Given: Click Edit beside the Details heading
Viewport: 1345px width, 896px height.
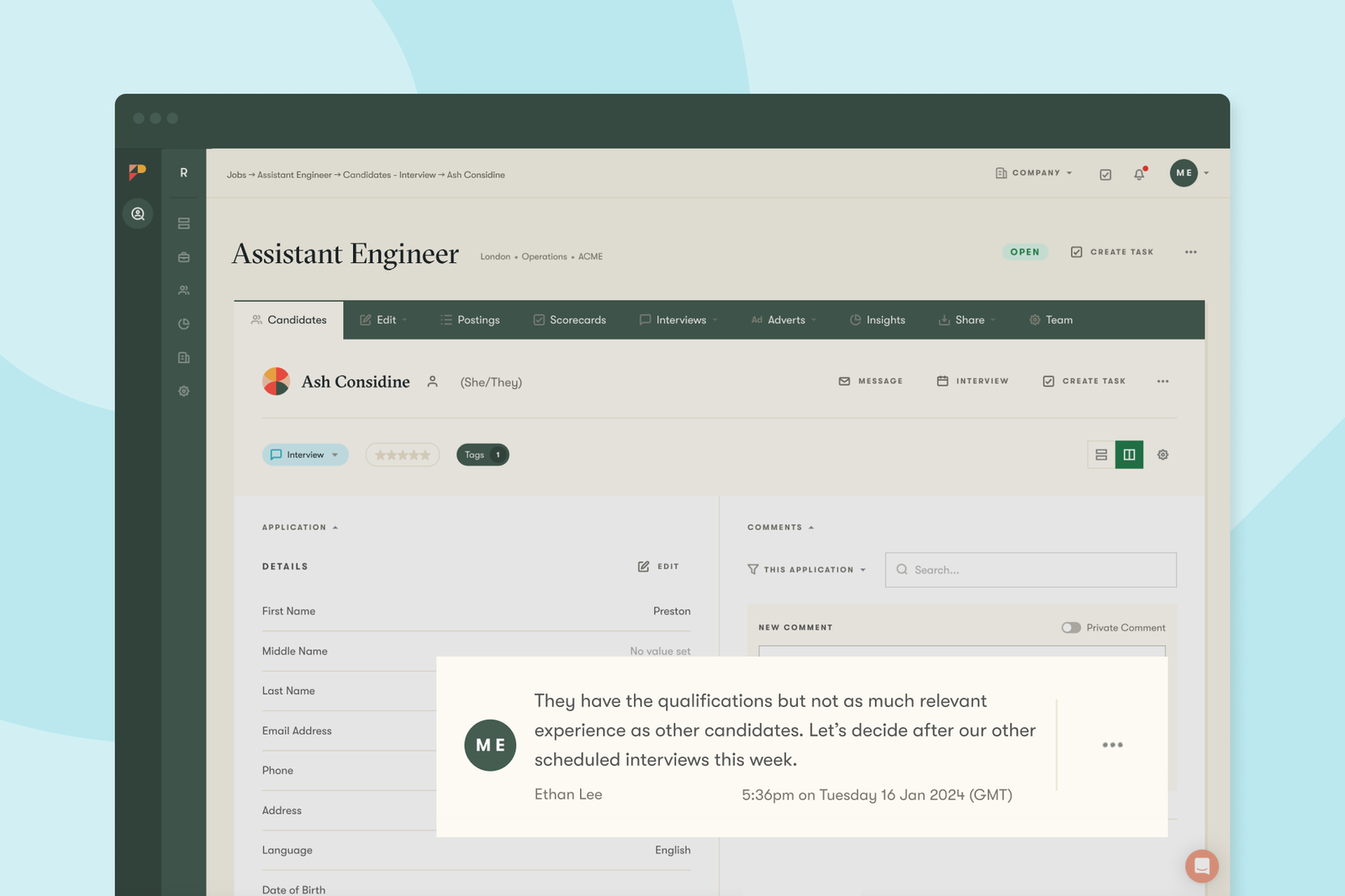Looking at the screenshot, I should (x=658, y=567).
